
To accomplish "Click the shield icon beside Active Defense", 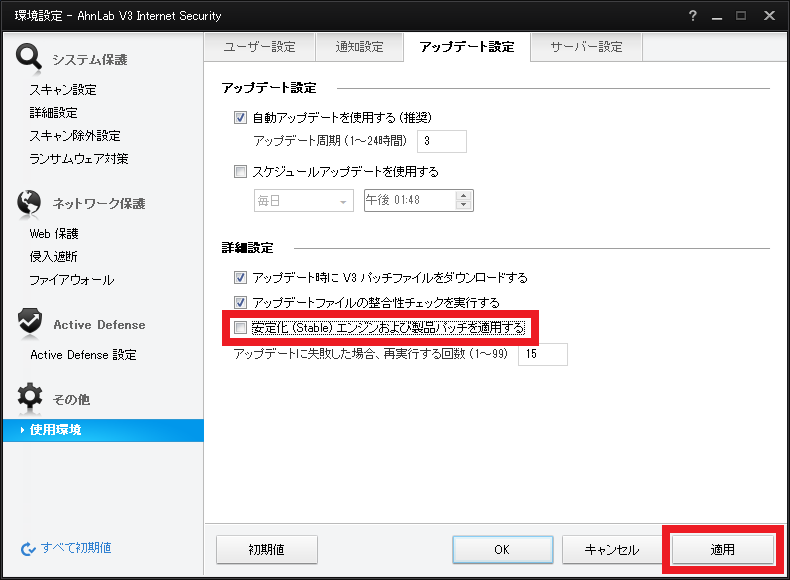I will [30, 322].
